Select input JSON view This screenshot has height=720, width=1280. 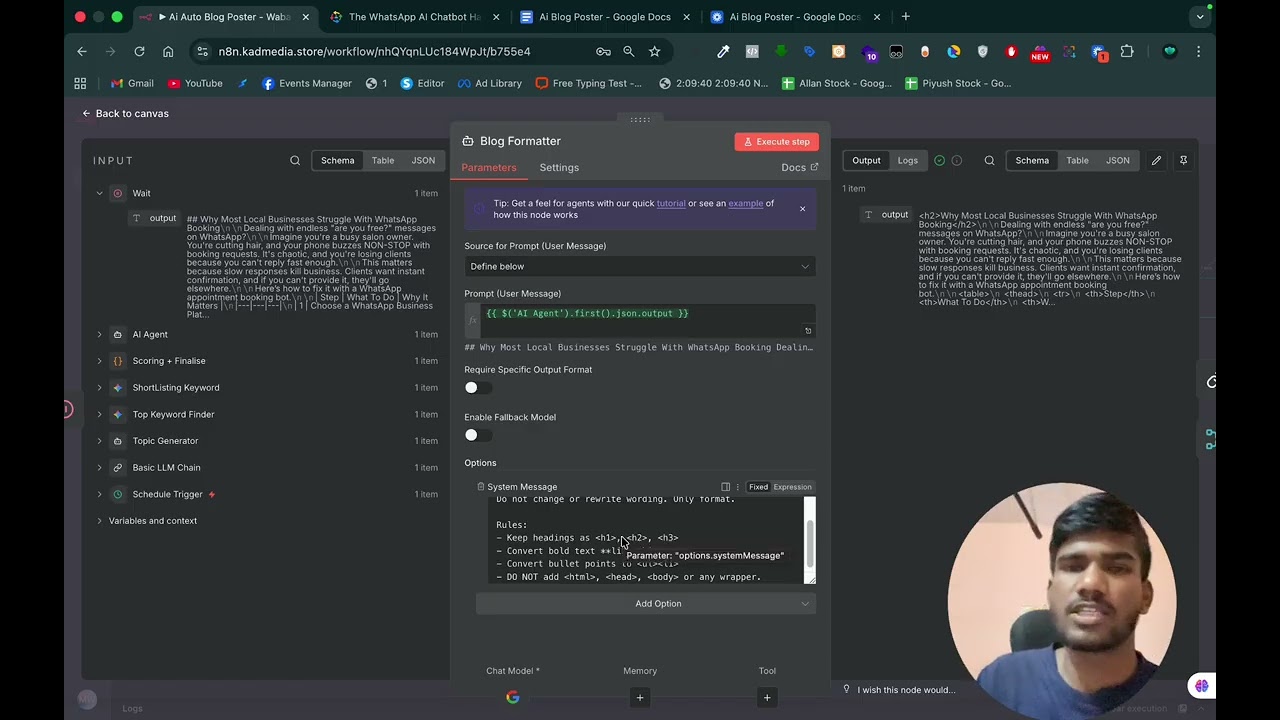point(424,160)
